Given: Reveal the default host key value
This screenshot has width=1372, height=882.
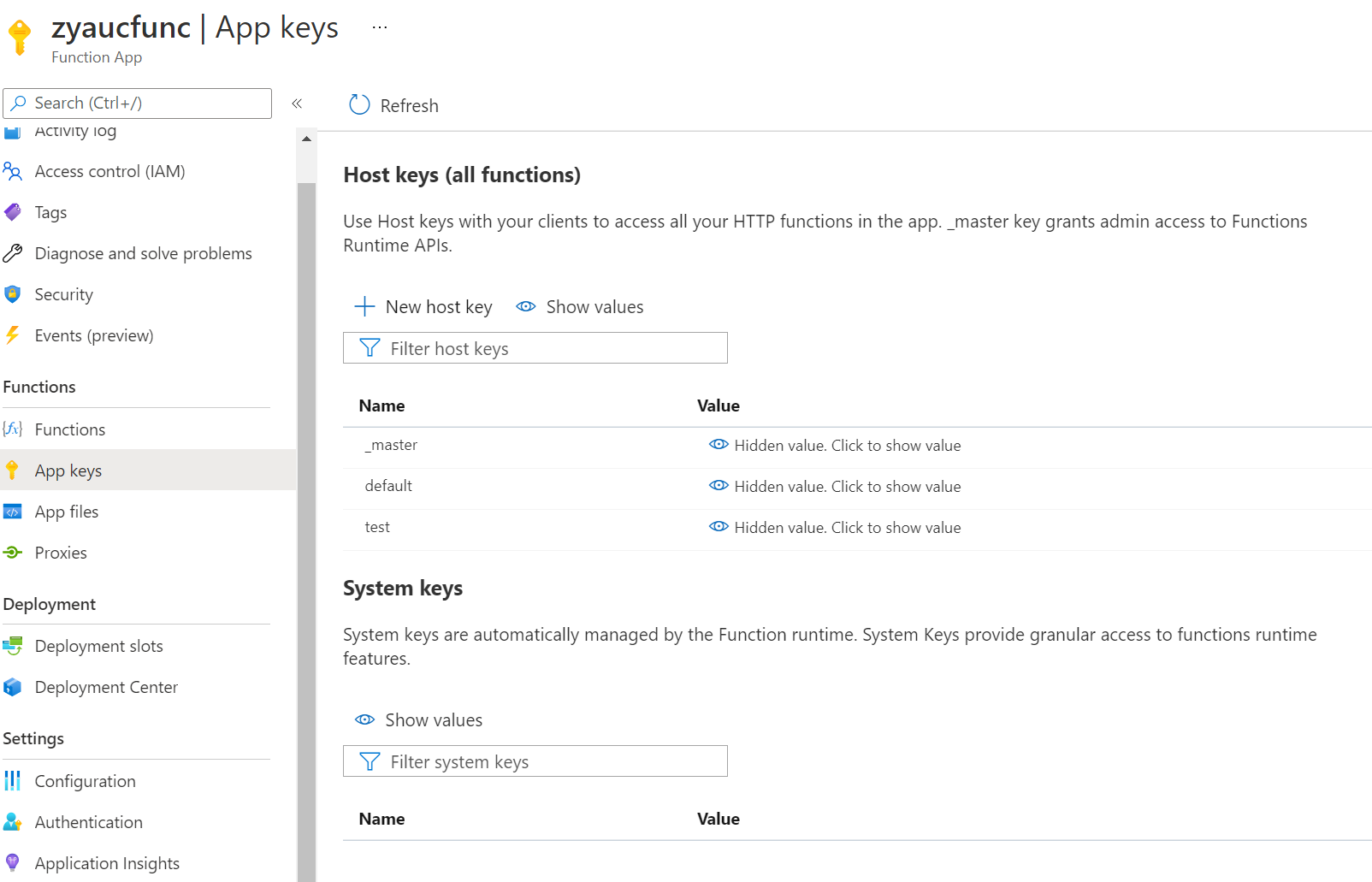Looking at the screenshot, I should click(719, 486).
